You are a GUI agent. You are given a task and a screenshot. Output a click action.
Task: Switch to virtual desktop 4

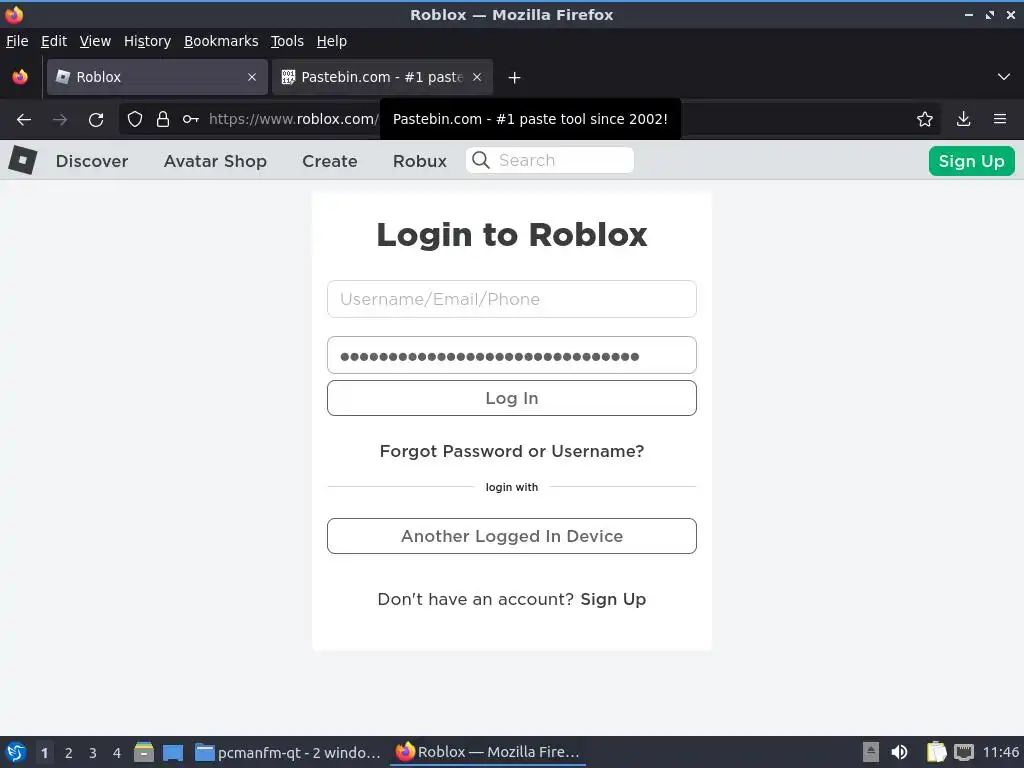click(117, 753)
